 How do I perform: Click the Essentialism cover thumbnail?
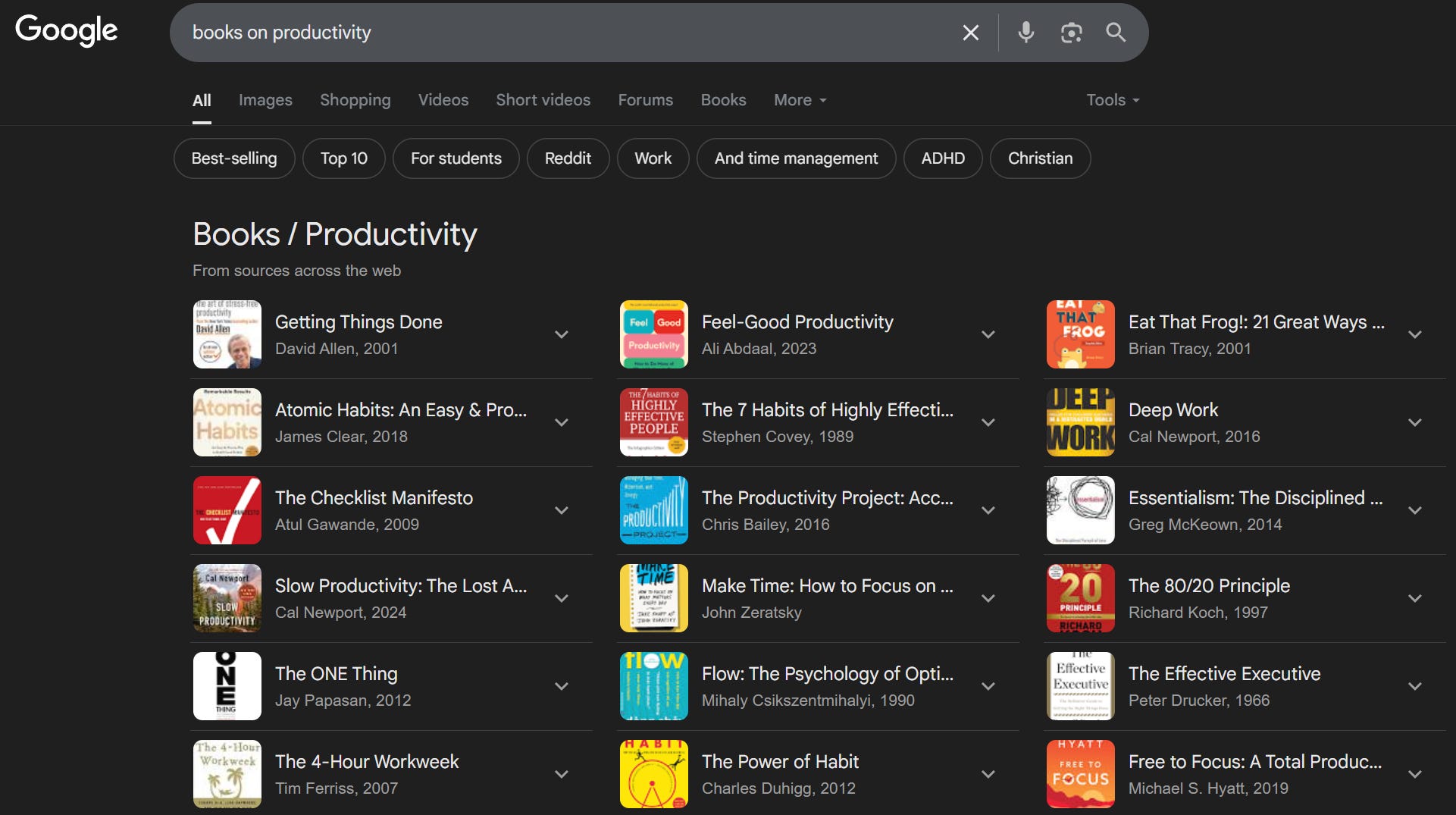[1081, 510]
